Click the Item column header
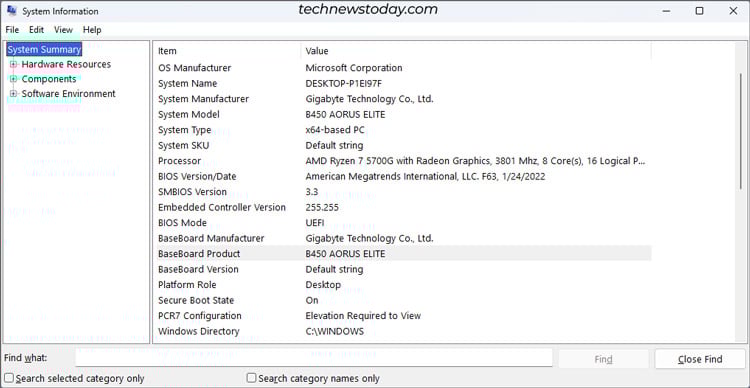 [x=227, y=51]
